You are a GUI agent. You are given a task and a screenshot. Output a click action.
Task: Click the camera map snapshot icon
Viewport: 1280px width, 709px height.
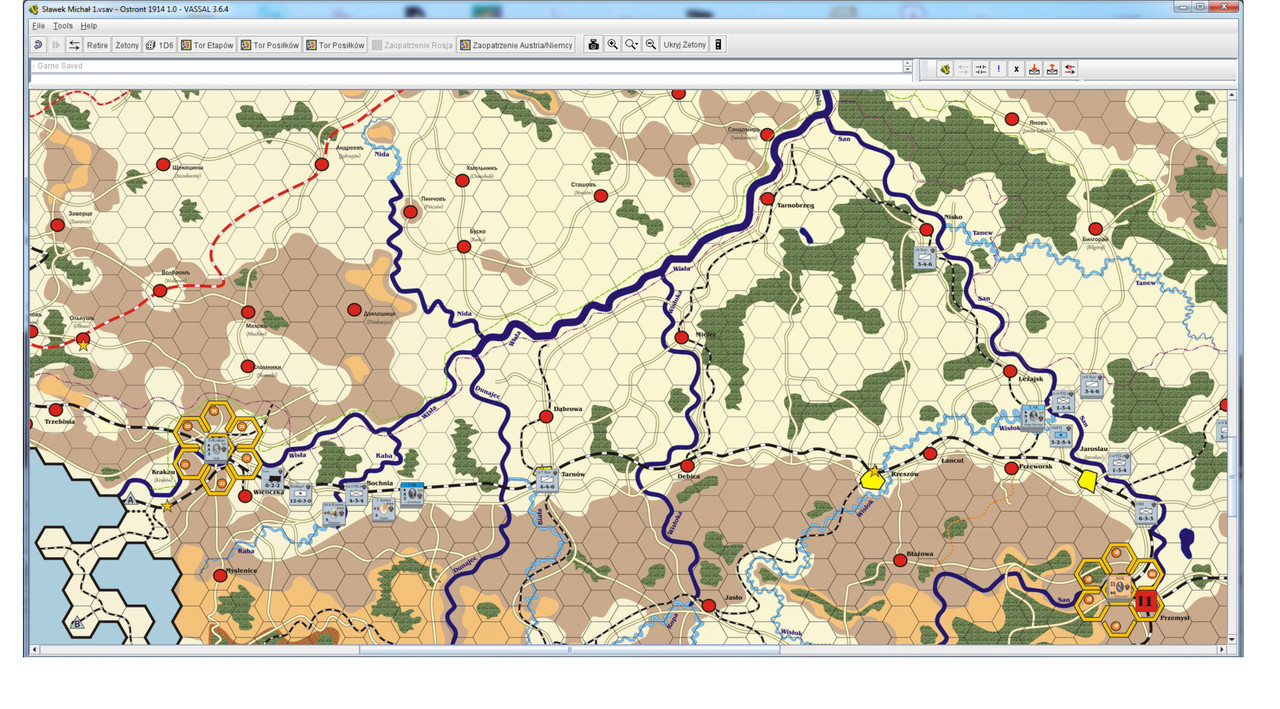(594, 45)
